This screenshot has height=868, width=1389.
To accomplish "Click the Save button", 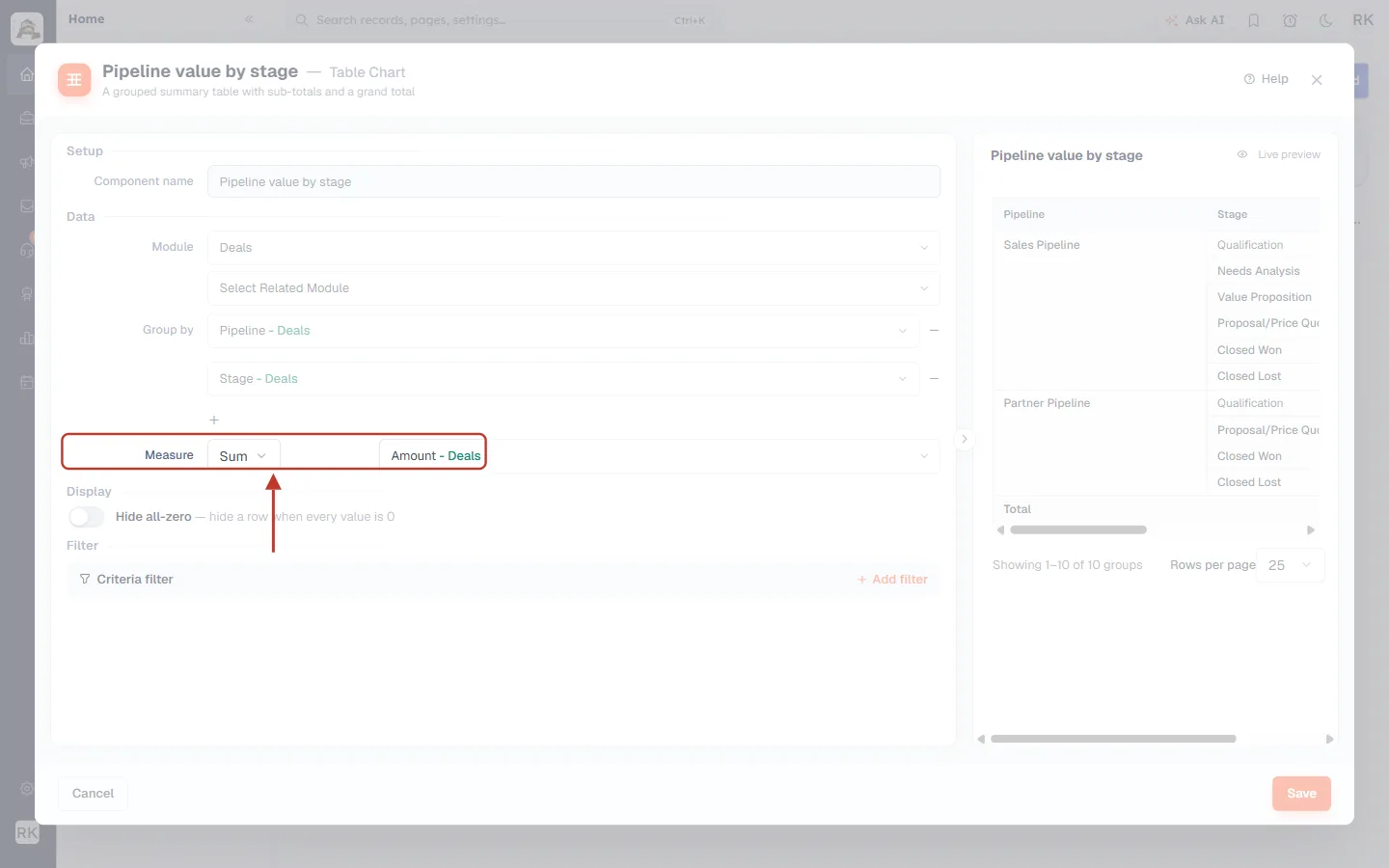I will (x=1301, y=794).
